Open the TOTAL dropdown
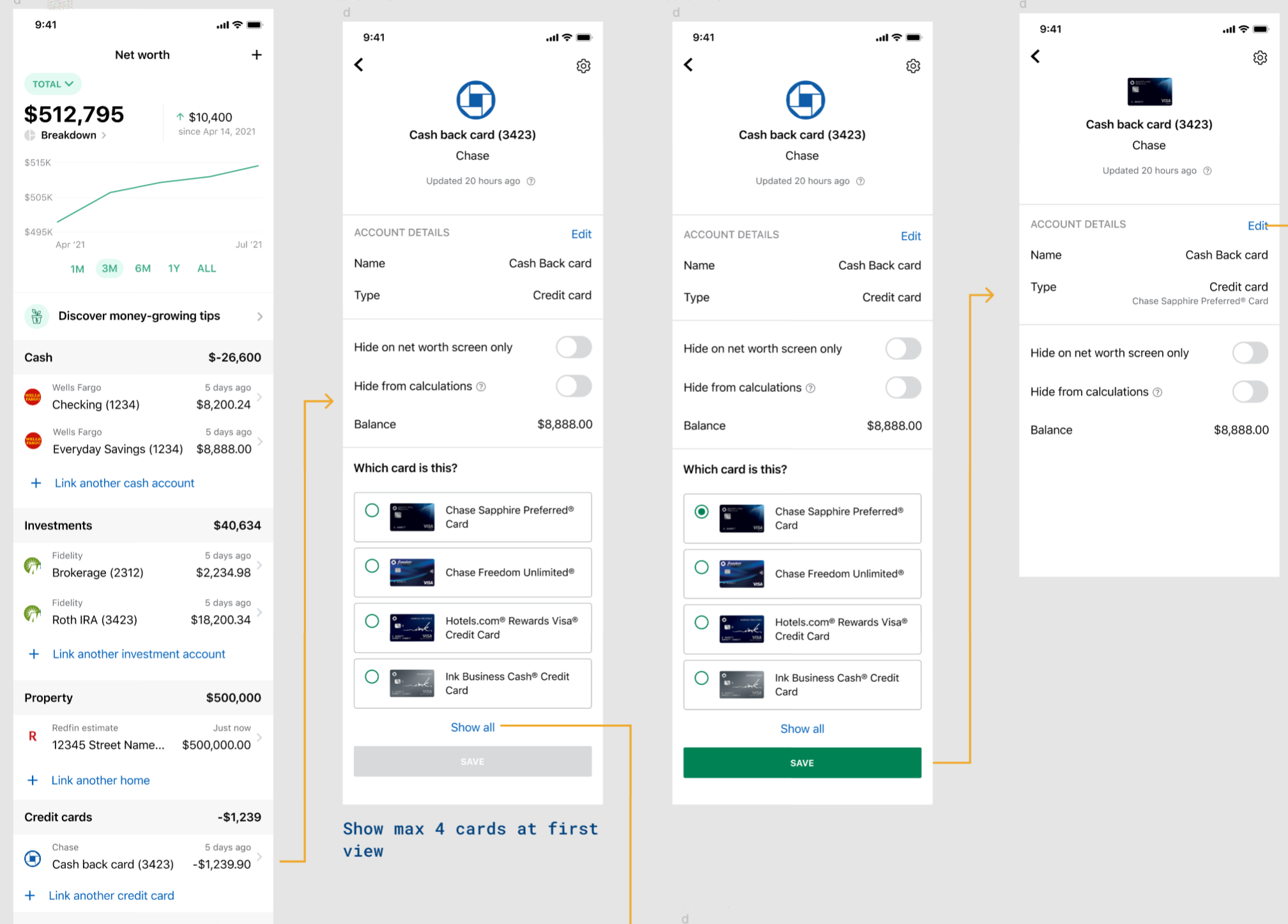Screen dimensions: 1288x924 click(x=53, y=84)
